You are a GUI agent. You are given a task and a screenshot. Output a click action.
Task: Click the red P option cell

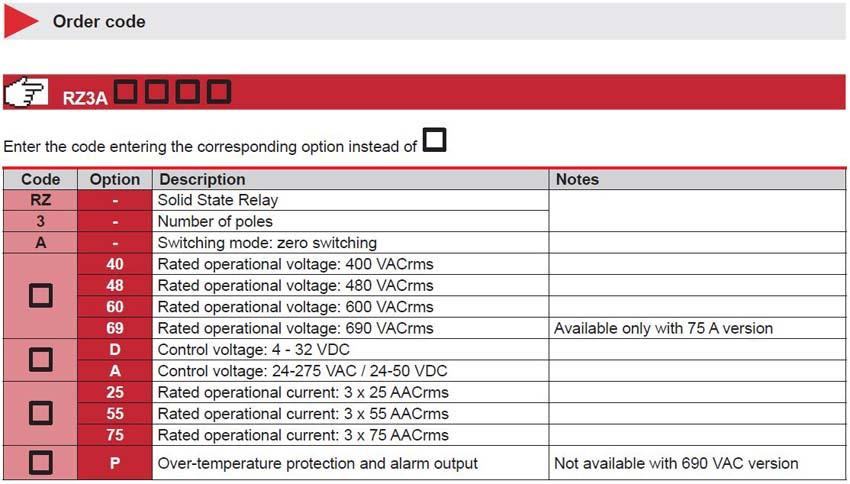pyautogui.click(x=115, y=463)
